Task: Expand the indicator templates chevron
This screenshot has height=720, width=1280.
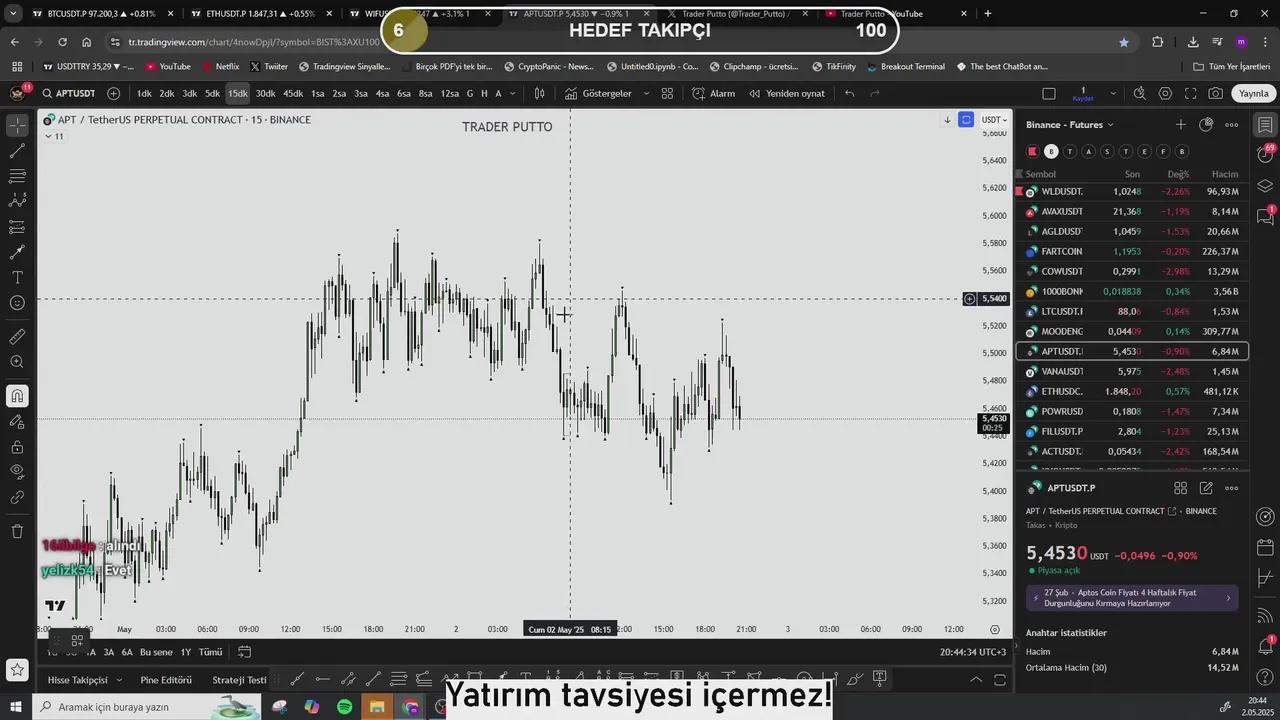Action: click(646, 93)
